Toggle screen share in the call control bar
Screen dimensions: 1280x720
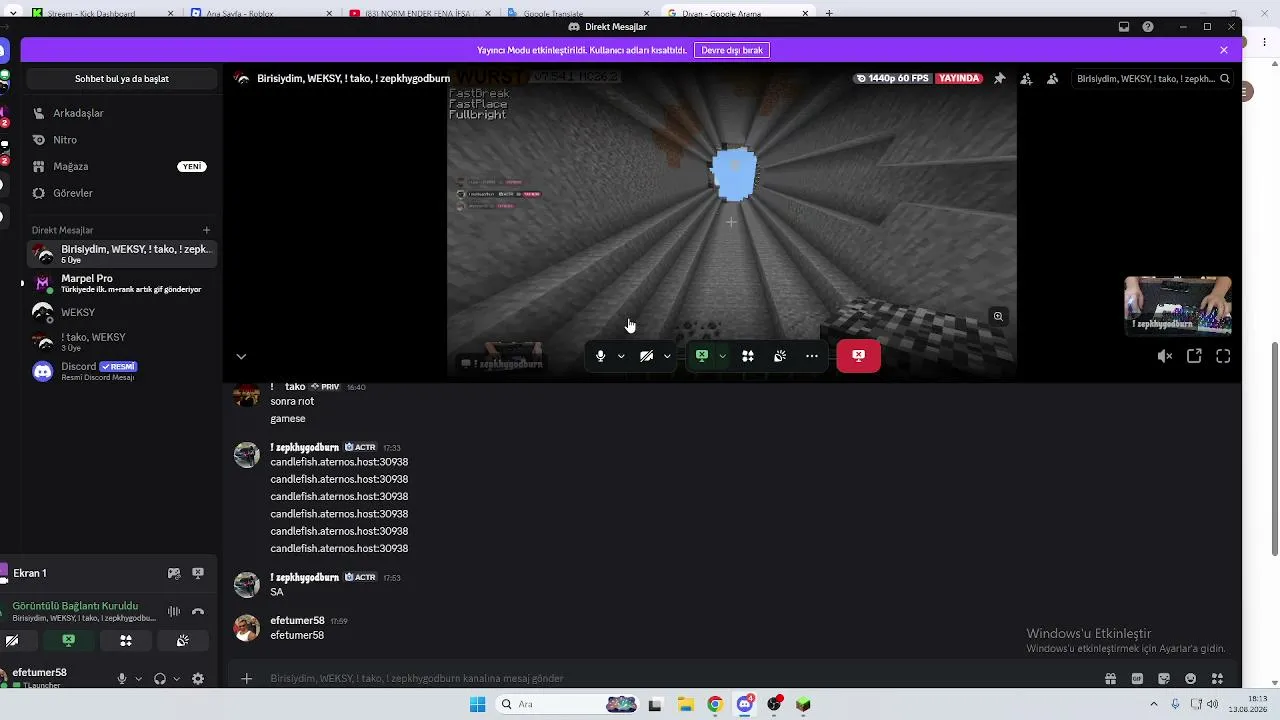(702, 356)
